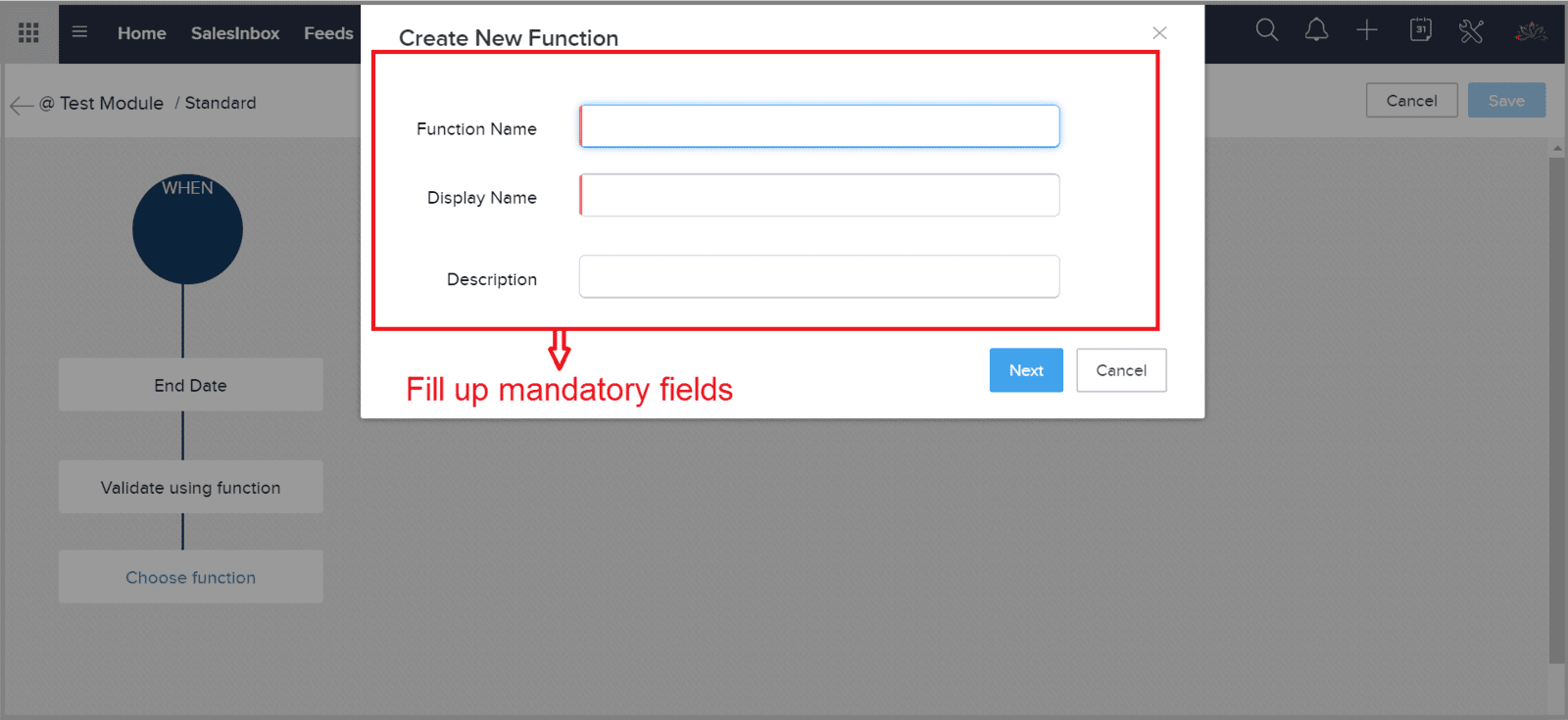The image size is (1568, 720).
Task: Open the calendar icon in header
Action: coord(1420,30)
